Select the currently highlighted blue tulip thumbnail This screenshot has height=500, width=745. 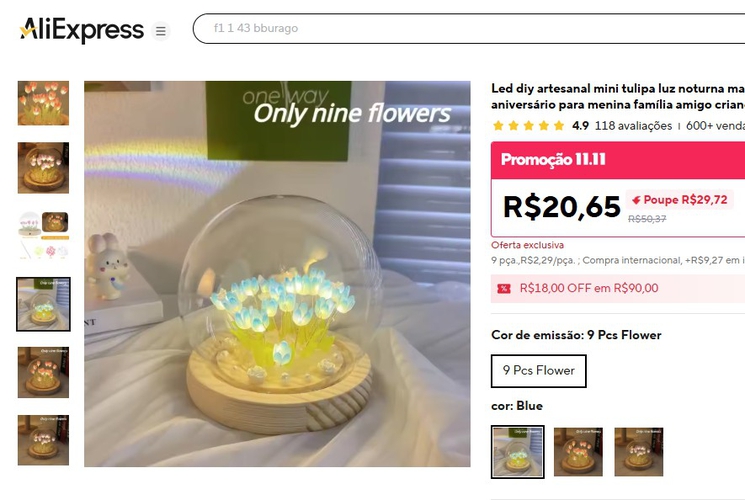(x=43, y=304)
